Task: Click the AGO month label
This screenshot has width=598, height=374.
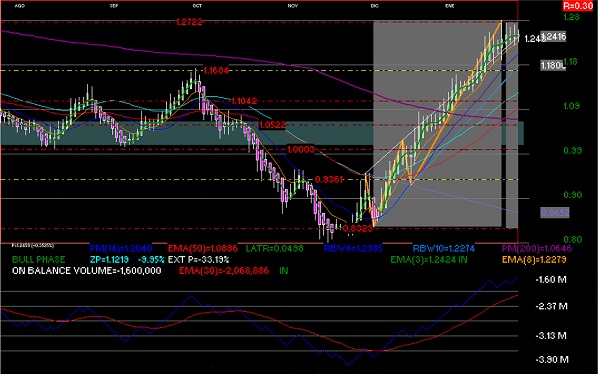Action: click(19, 6)
